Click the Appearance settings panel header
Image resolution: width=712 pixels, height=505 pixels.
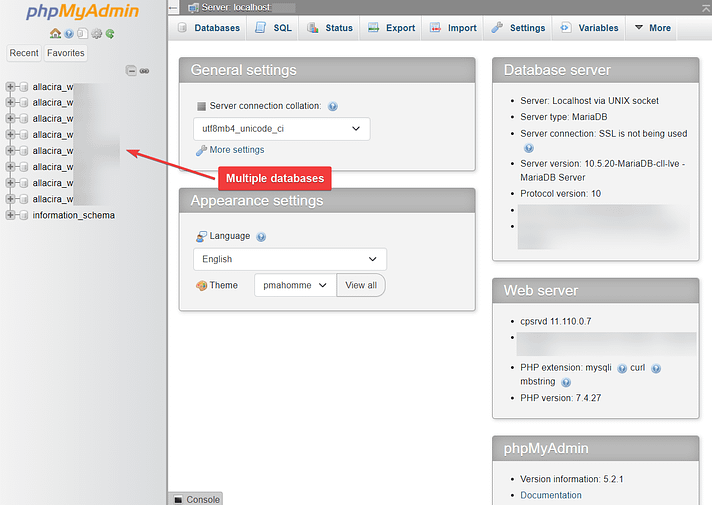327,201
